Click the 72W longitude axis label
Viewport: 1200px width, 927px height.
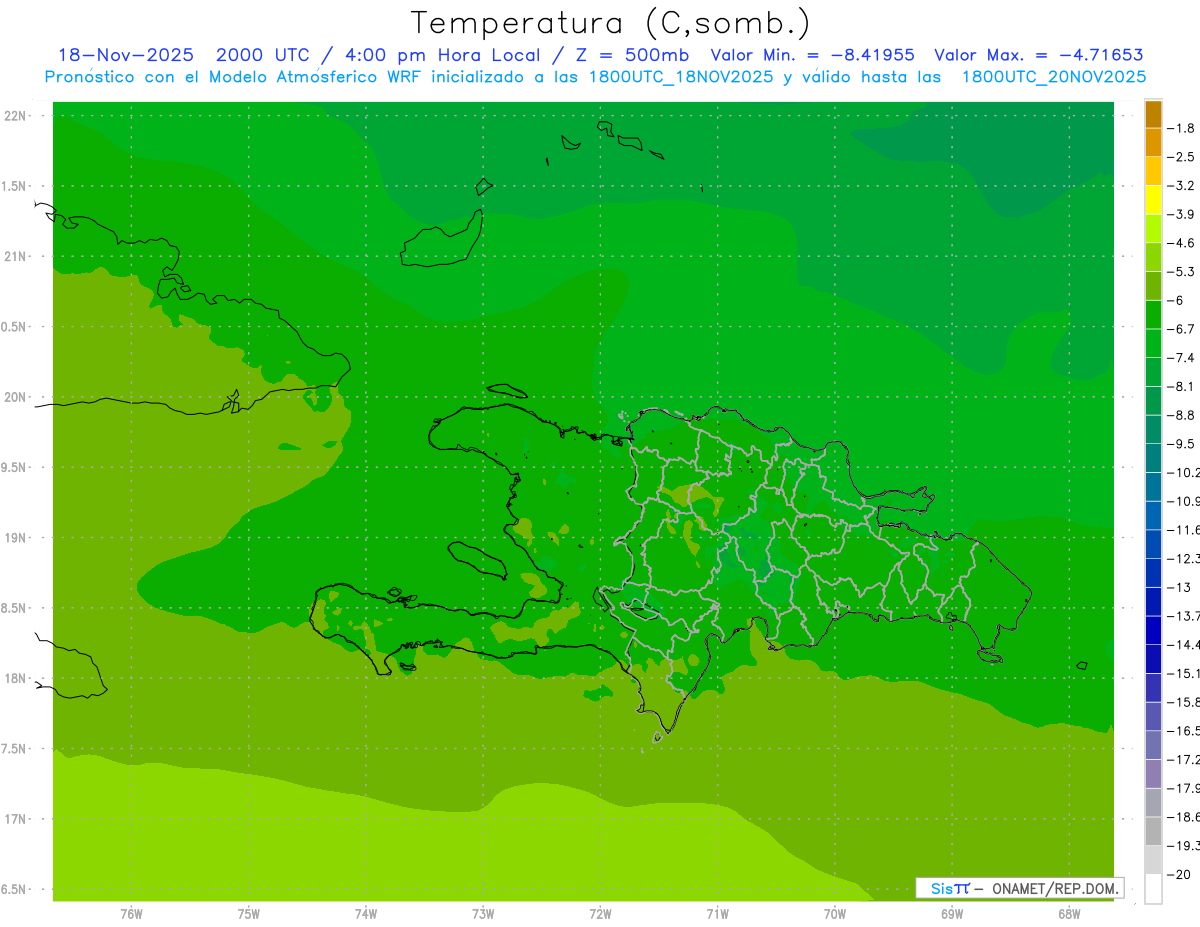point(600,912)
